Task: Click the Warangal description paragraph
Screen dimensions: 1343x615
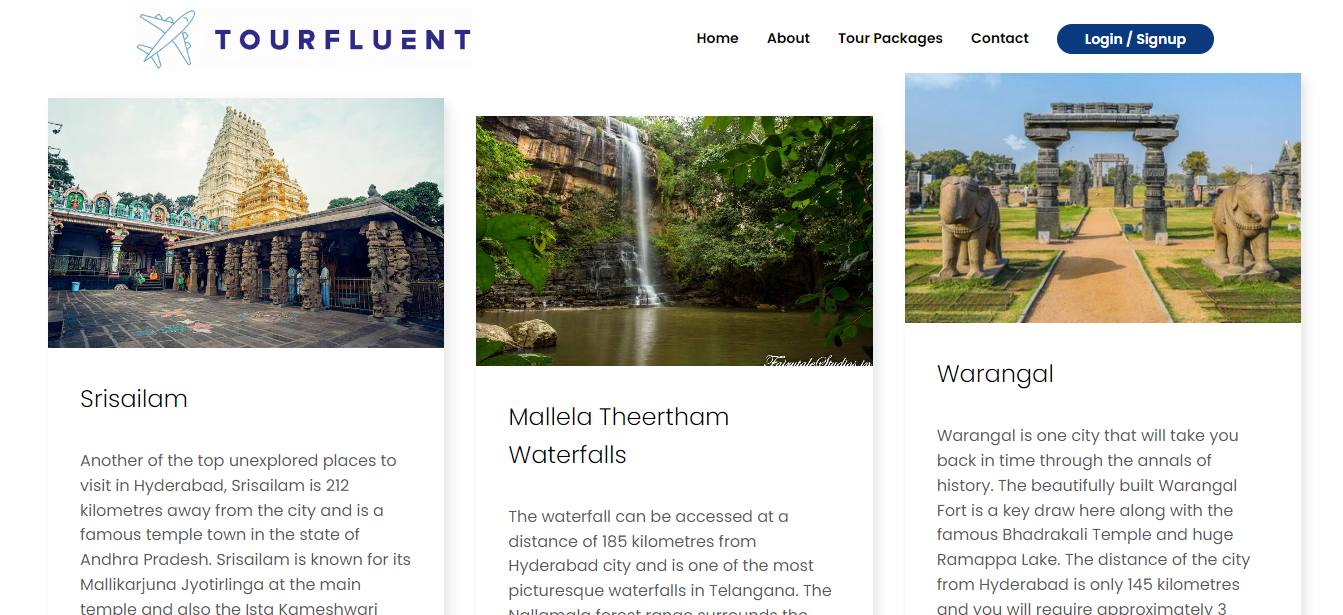Action: point(1094,522)
